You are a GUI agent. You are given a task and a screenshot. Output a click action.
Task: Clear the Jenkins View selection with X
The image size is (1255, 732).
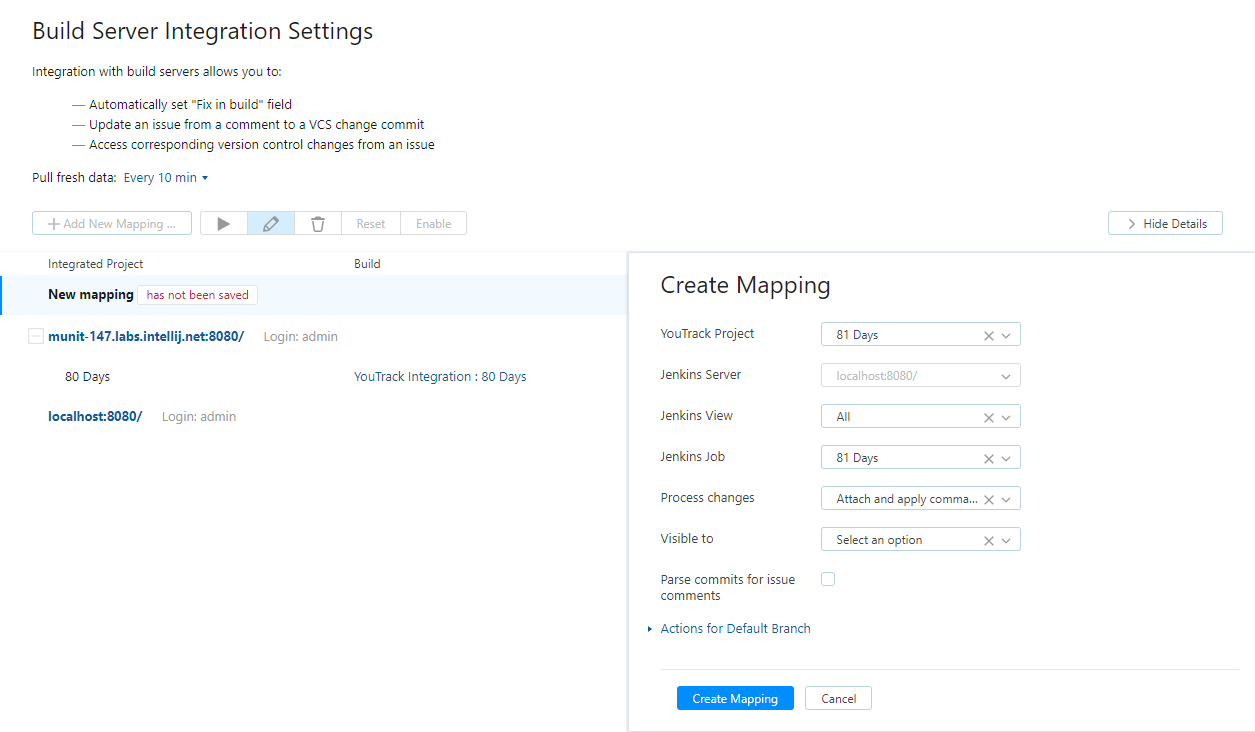click(989, 418)
